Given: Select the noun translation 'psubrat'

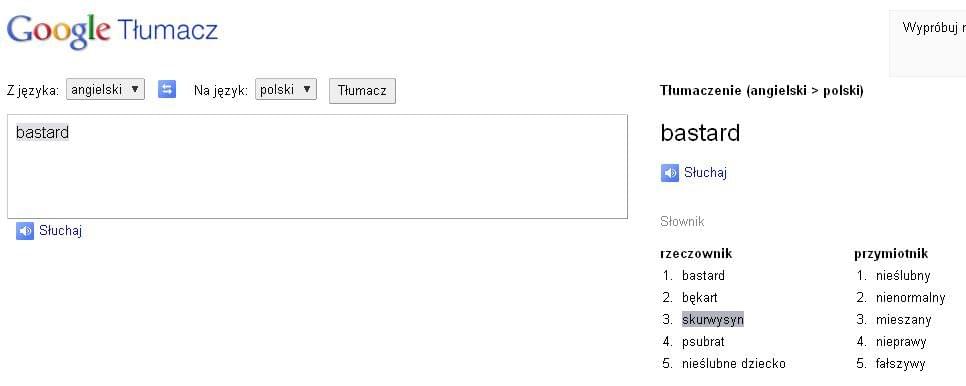Looking at the screenshot, I should pyautogui.click(x=703, y=342).
